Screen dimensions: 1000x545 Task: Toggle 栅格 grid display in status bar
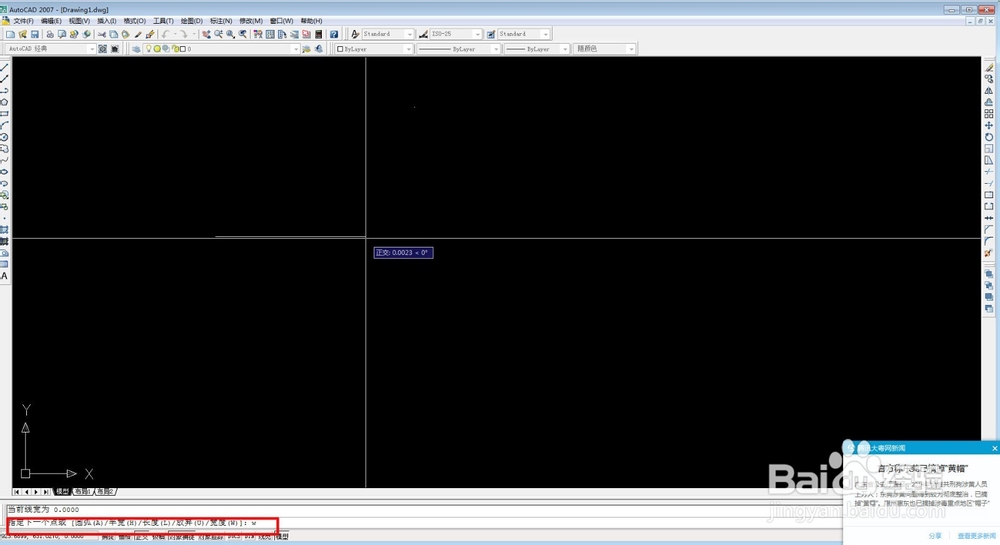pyautogui.click(x=124, y=537)
